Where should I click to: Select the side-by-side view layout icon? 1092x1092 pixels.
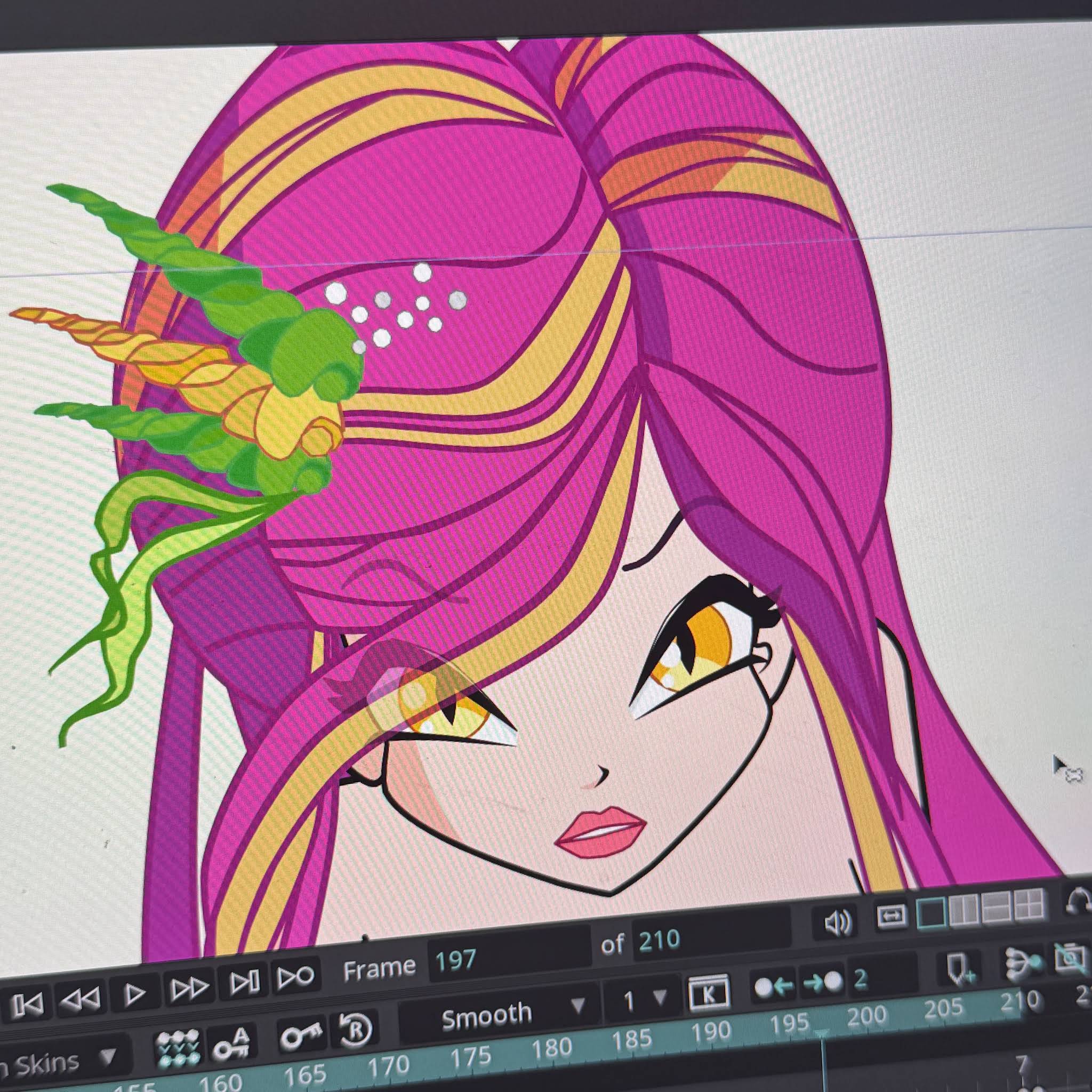point(963,910)
